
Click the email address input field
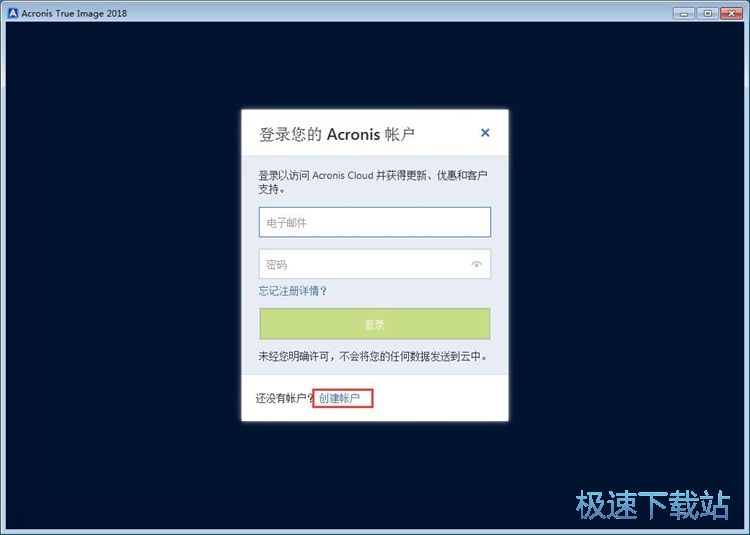375,222
